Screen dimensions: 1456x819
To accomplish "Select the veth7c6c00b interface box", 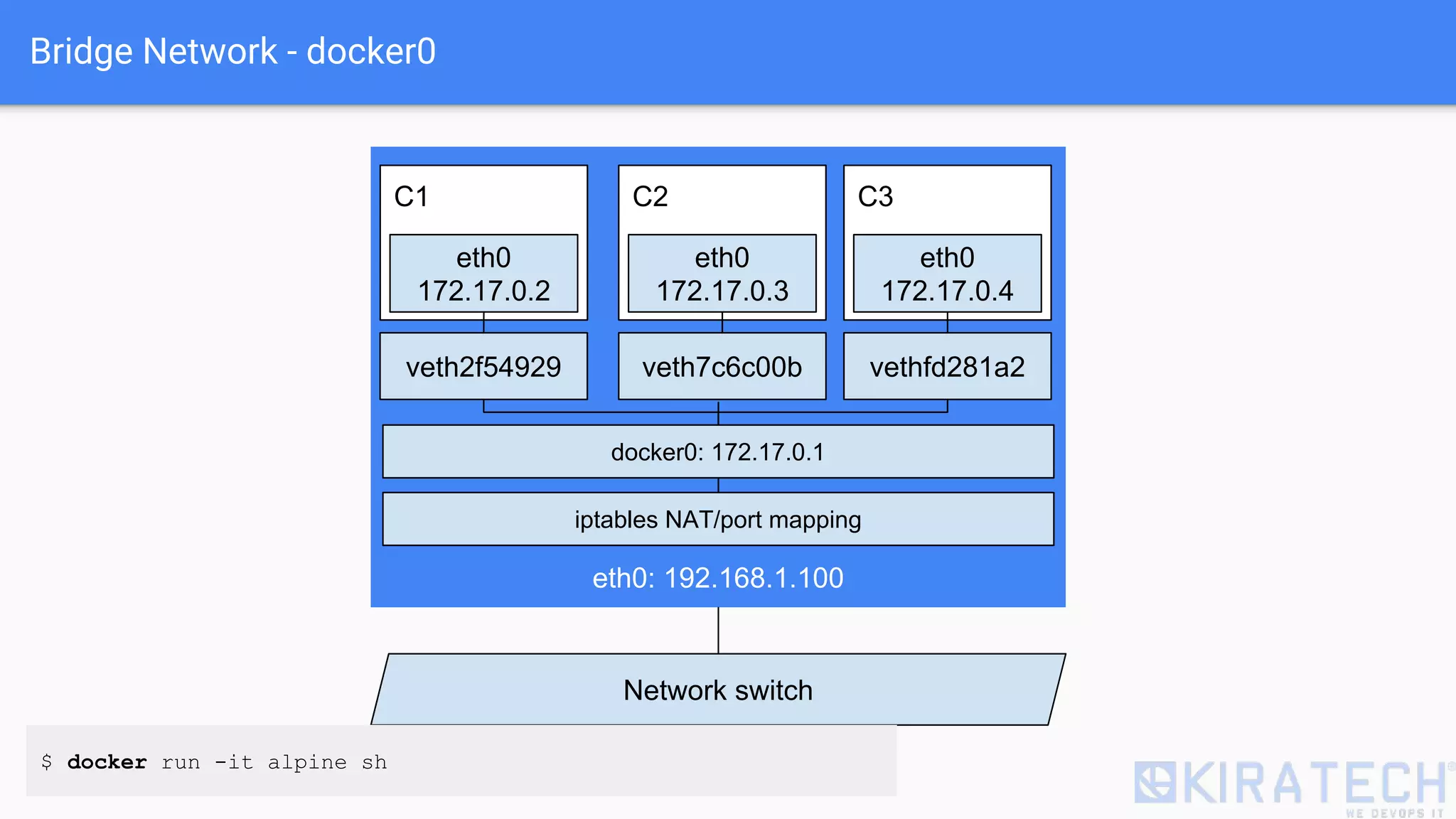I will pos(722,367).
